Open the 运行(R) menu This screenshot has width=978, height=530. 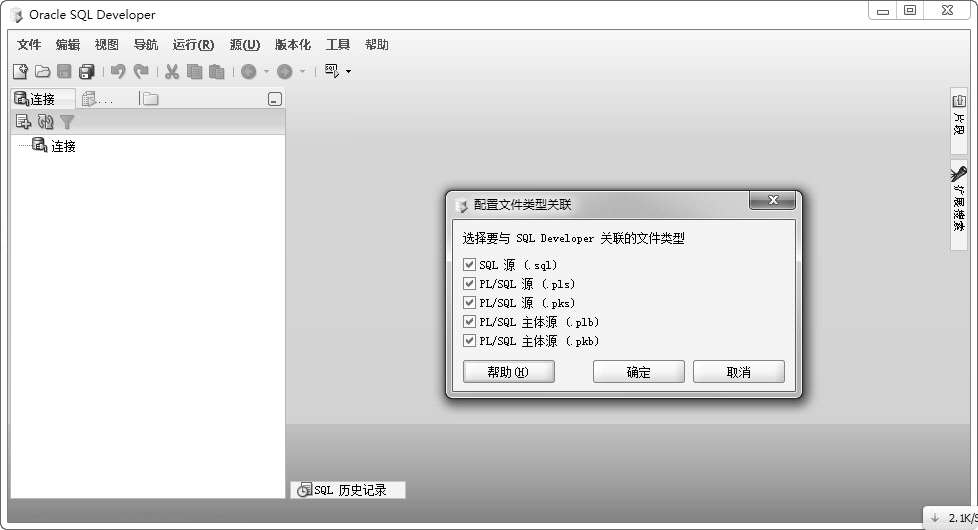click(x=193, y=44)
